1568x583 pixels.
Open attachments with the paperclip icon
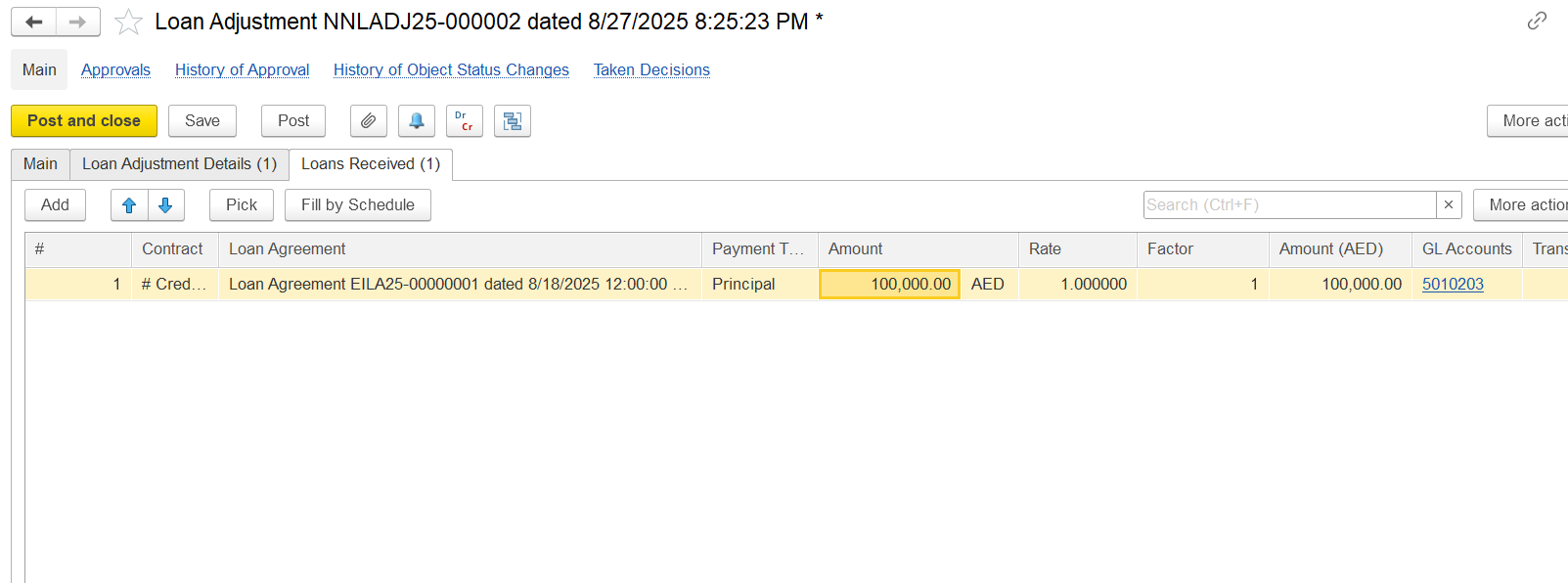[x=369, y=121]
